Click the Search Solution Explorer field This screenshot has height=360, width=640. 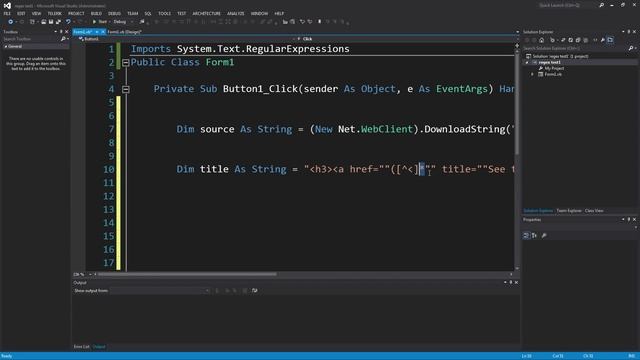[x=575, y=48]
